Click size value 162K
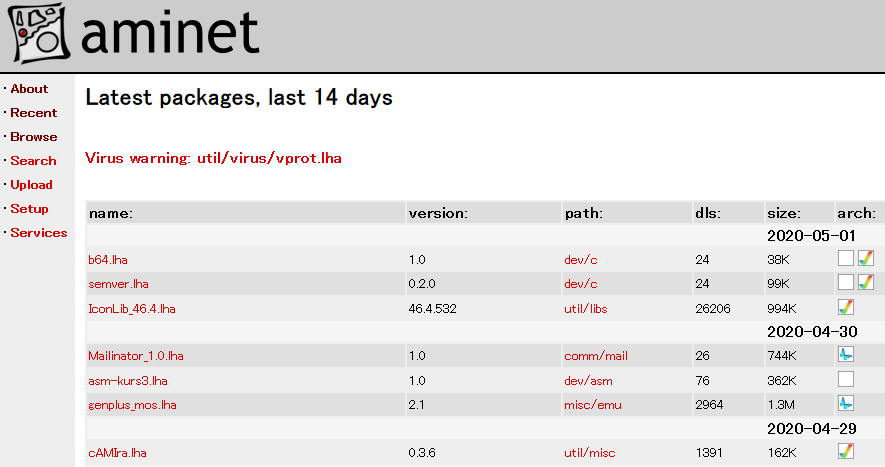Viewport: 885px width, 467px height. (782, 453)
